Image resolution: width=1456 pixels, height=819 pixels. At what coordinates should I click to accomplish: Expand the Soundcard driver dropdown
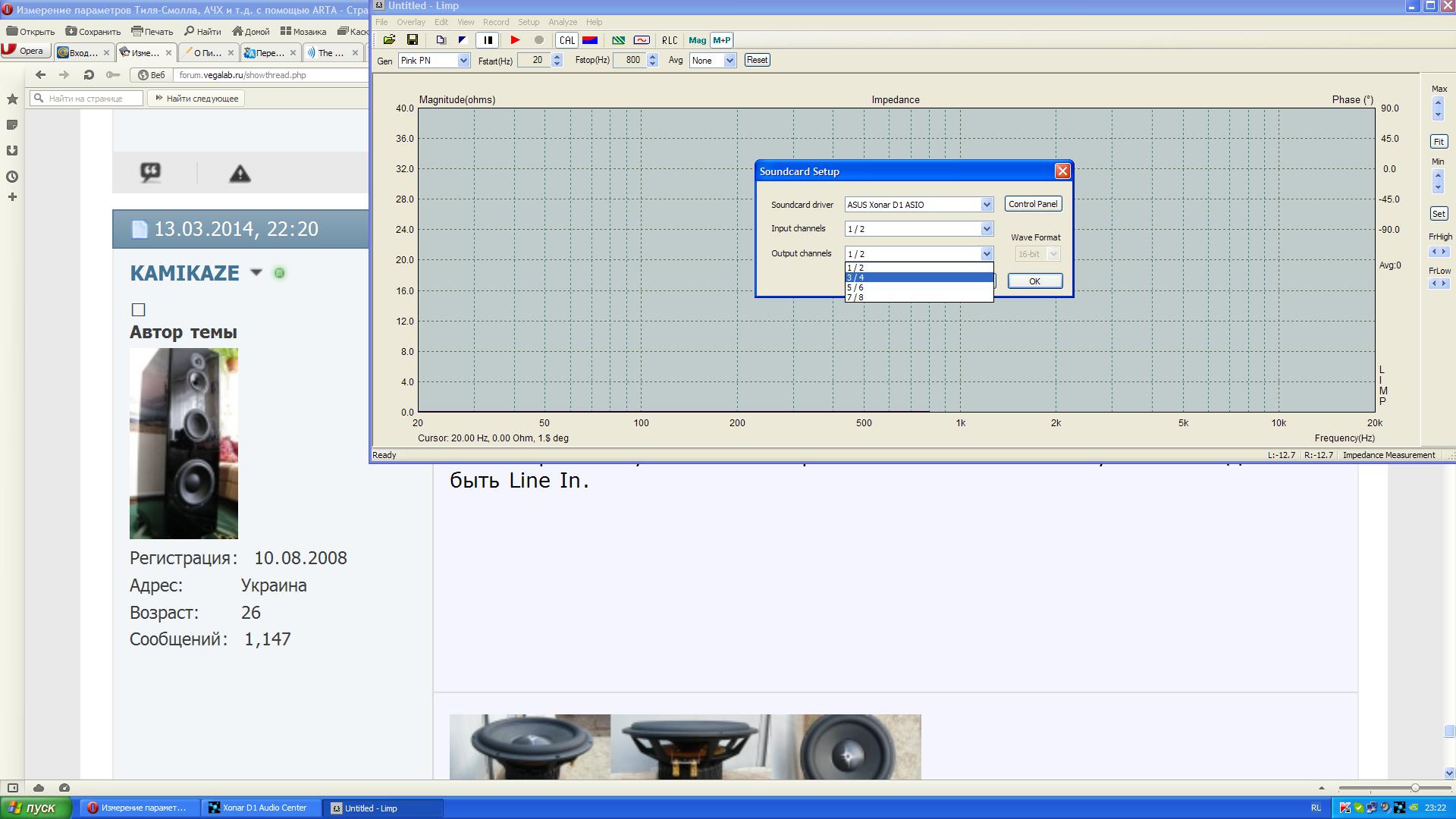(x=987, y=205)
